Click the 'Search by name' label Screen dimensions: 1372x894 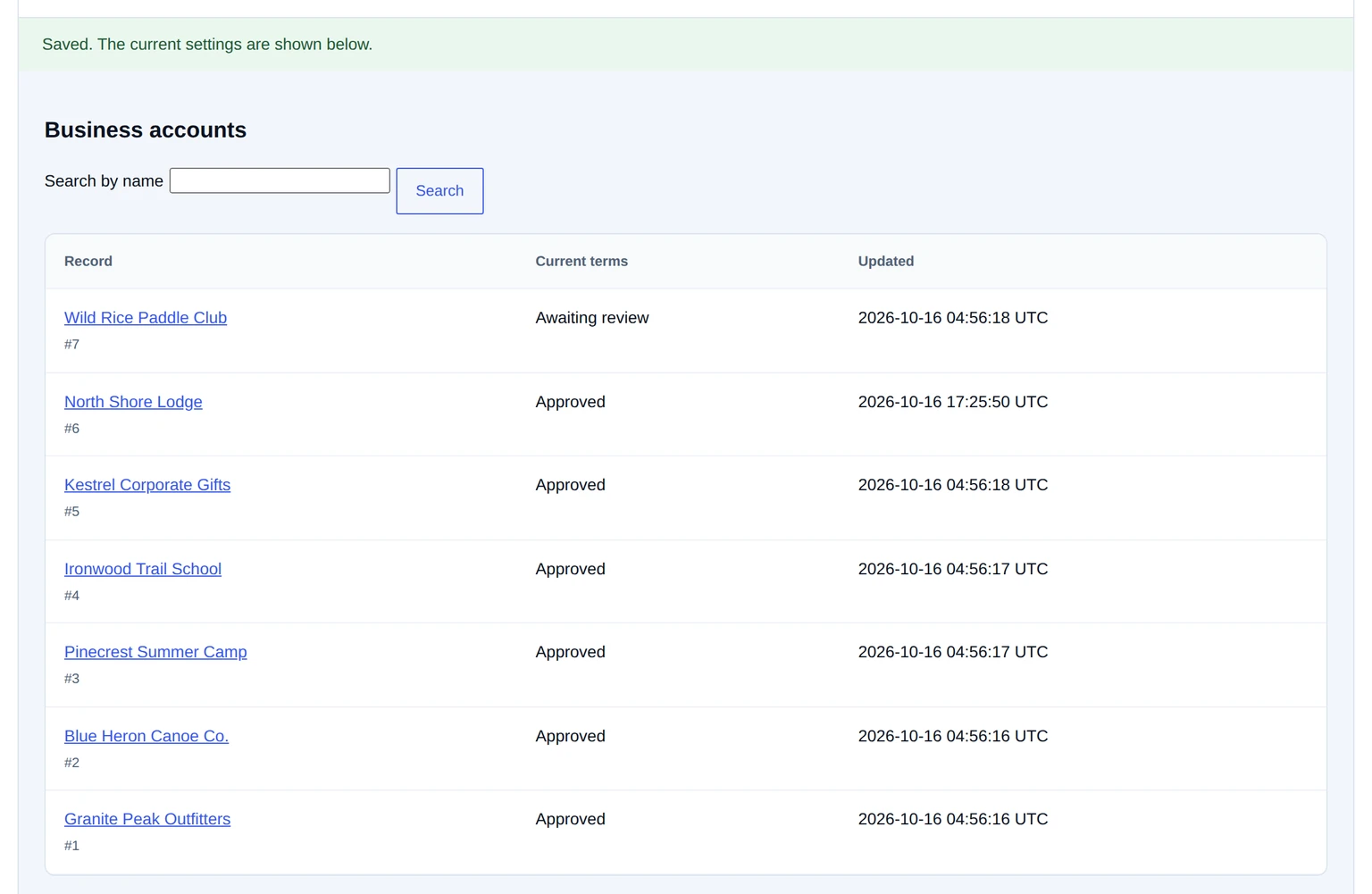[104, 181]
